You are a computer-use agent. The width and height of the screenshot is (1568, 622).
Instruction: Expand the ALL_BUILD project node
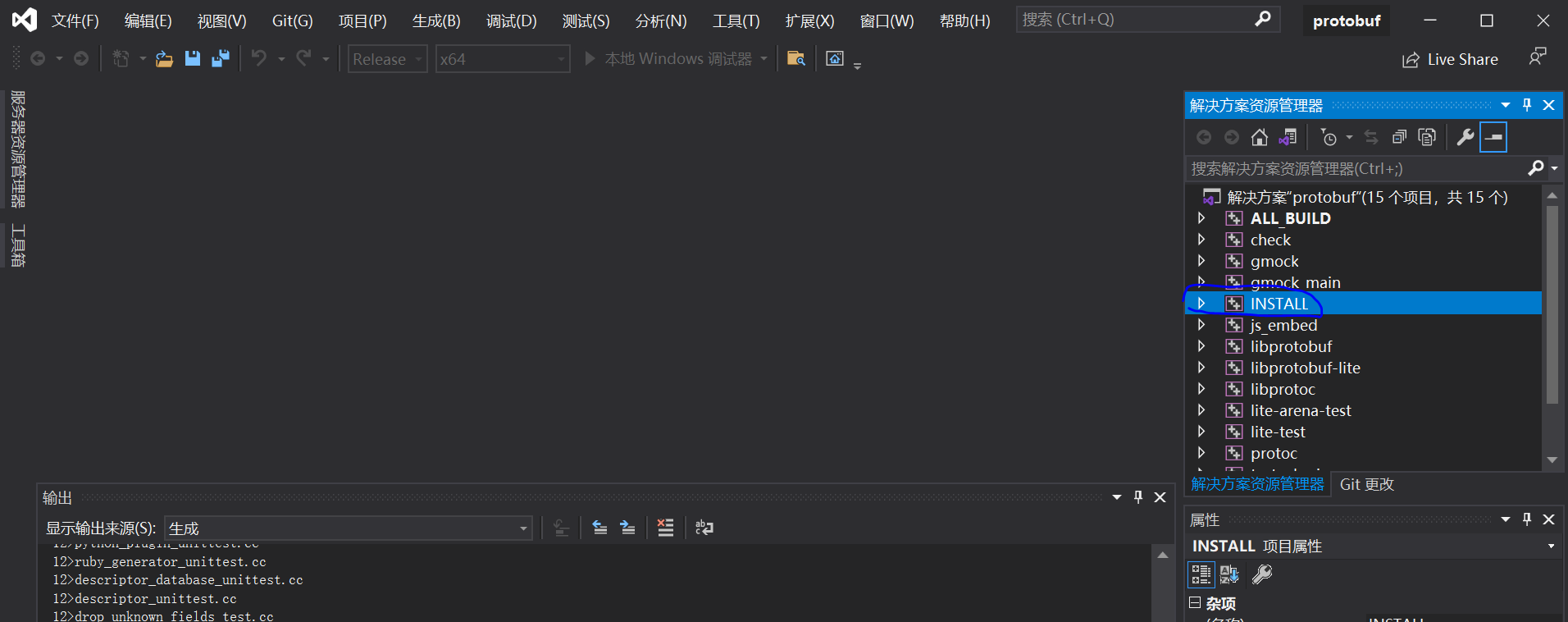point(1201,218)
